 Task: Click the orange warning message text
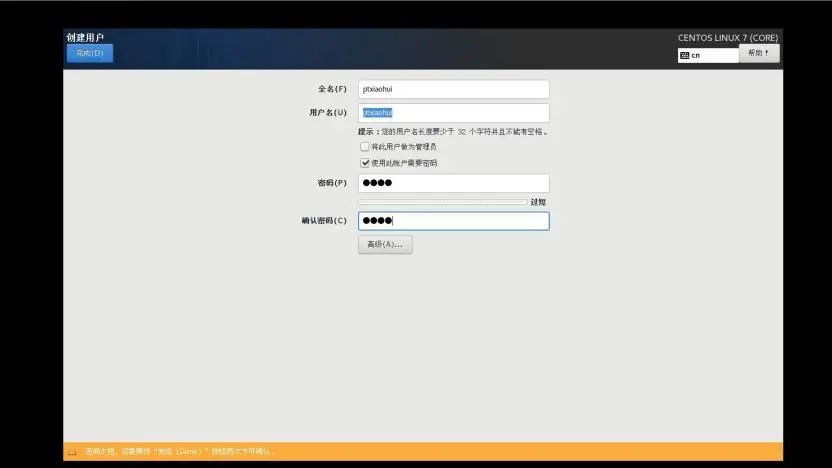coord(179,452)
